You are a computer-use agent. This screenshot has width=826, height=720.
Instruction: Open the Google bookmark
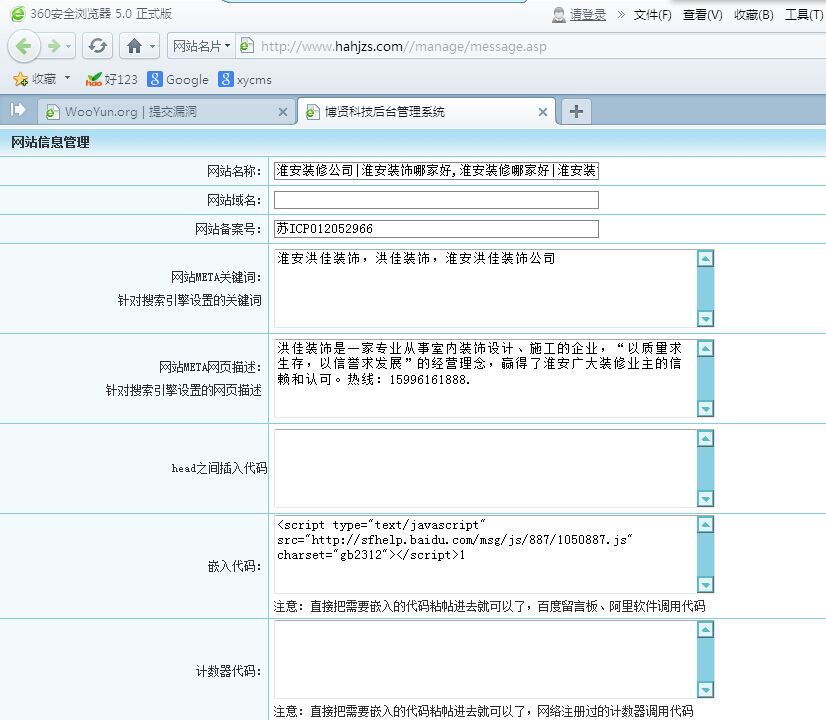[178, 80]
